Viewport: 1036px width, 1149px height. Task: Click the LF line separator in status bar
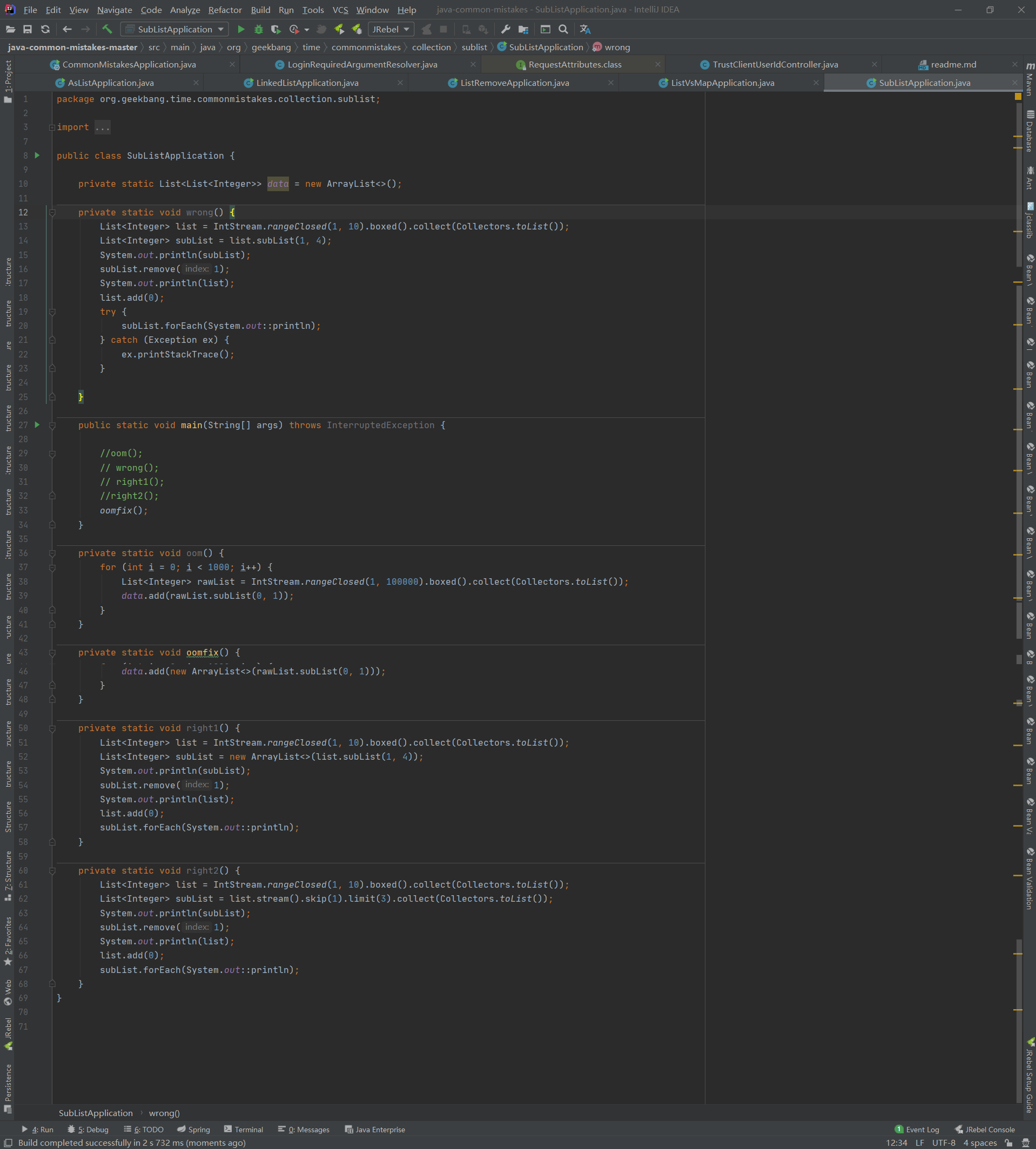pyautogui.click(x=919, y=1143)
